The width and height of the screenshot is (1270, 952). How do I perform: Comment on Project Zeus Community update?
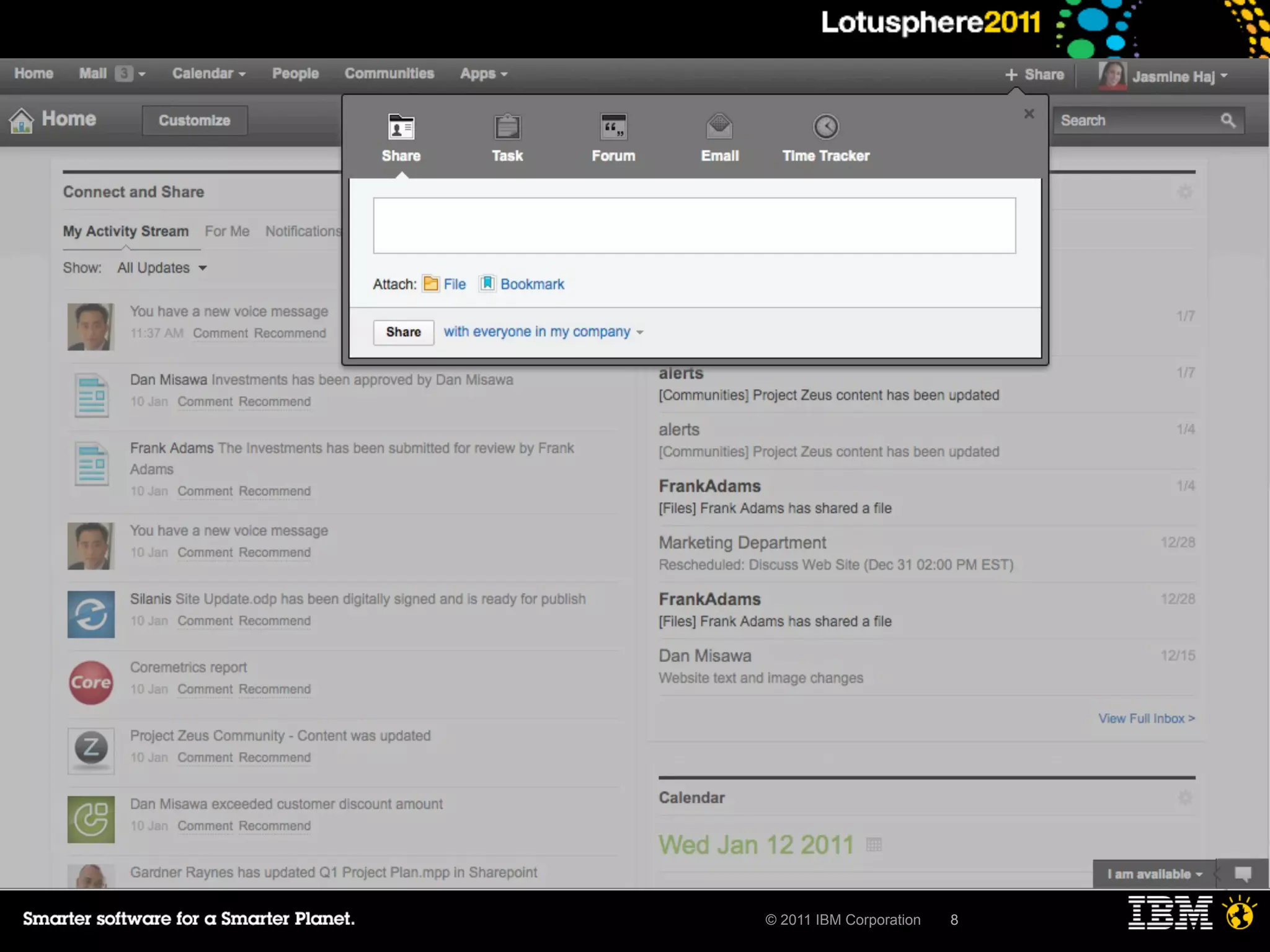coord(205,757)
